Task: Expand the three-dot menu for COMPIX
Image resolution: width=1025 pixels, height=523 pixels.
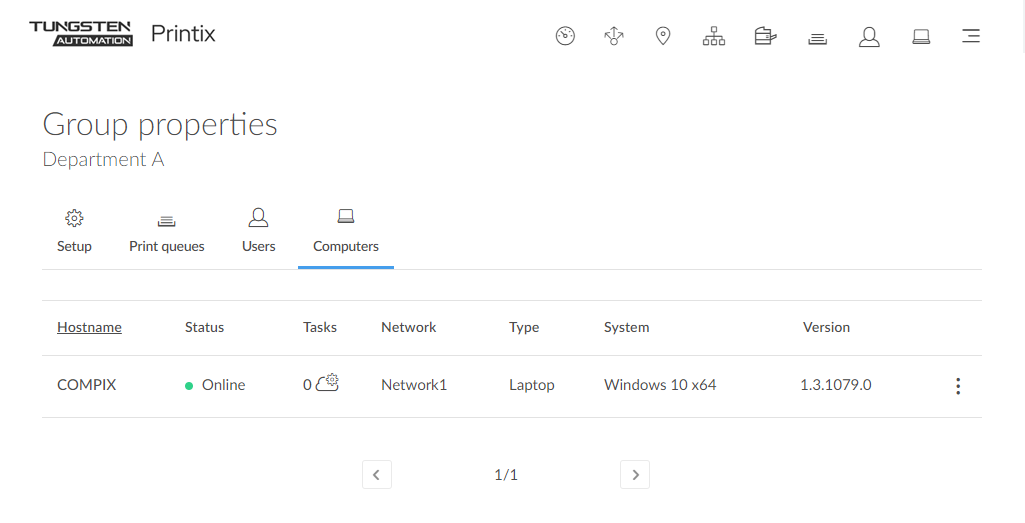Action: pos(957,386)
